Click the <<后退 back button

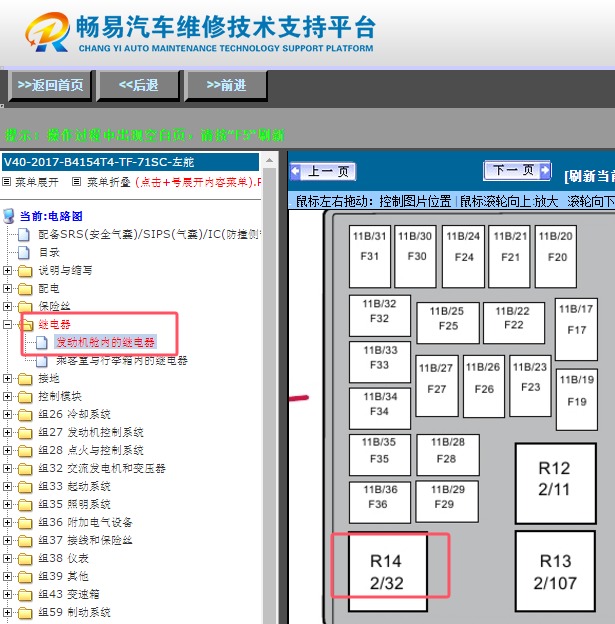point(138,85)
